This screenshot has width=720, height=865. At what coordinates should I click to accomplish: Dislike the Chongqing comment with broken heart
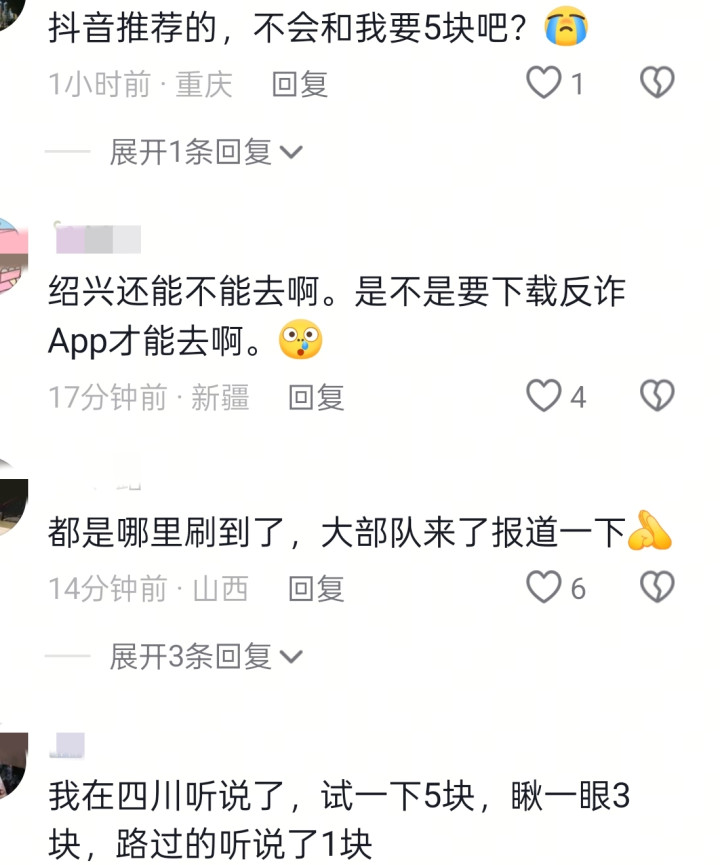(657, 82)
